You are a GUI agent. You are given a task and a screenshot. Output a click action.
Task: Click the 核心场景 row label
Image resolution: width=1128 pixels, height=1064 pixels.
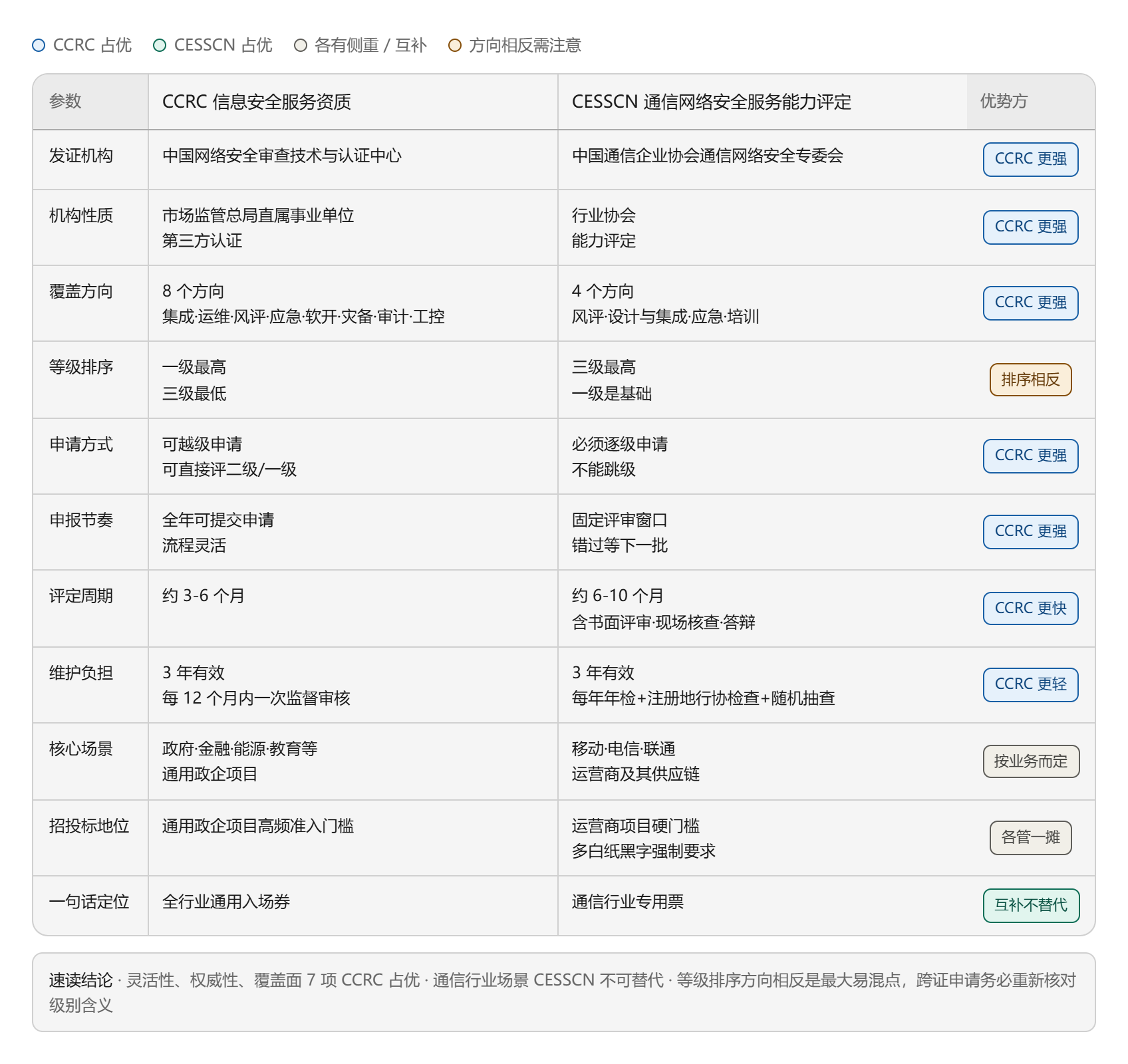coord(81,749)
